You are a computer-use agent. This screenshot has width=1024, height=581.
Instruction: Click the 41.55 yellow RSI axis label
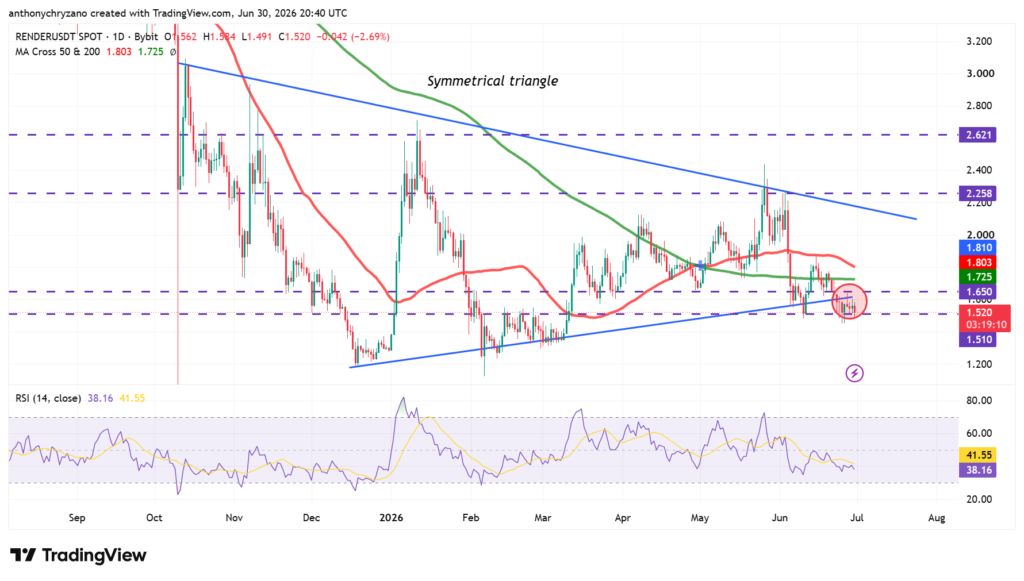pyautogui.click(x=978, y=455)
